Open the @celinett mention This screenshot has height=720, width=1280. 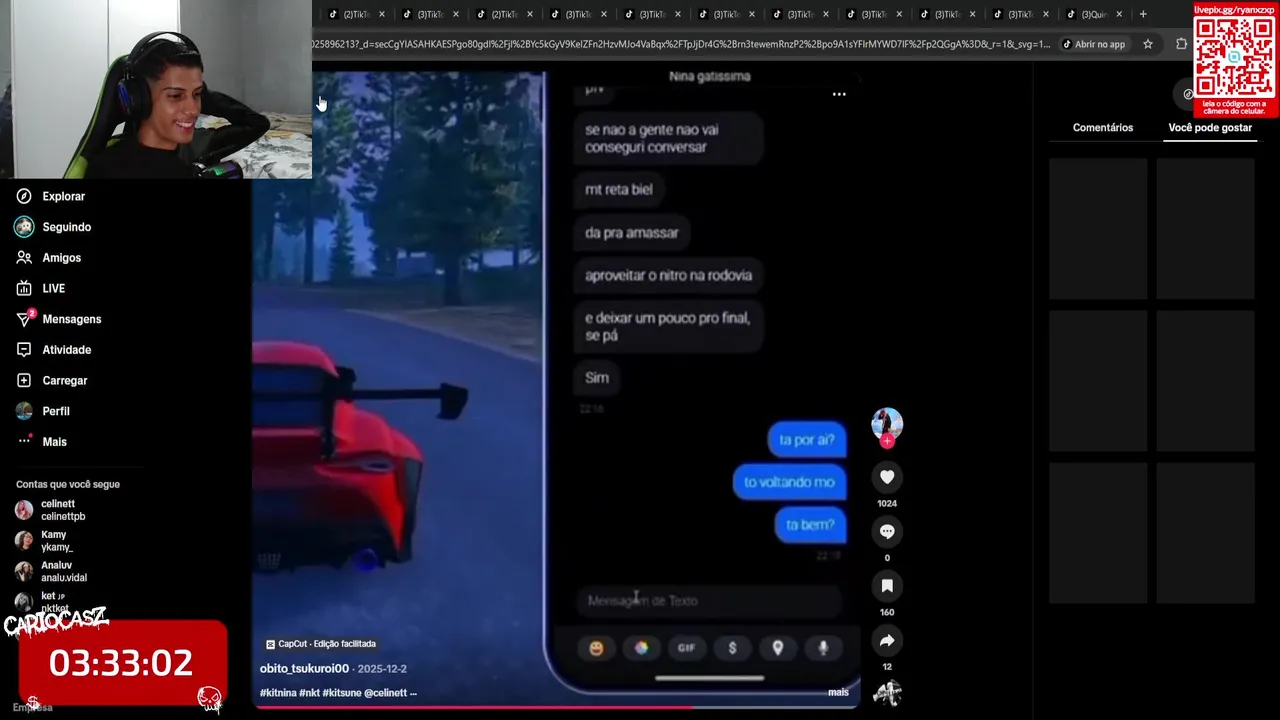click(385, 693)
